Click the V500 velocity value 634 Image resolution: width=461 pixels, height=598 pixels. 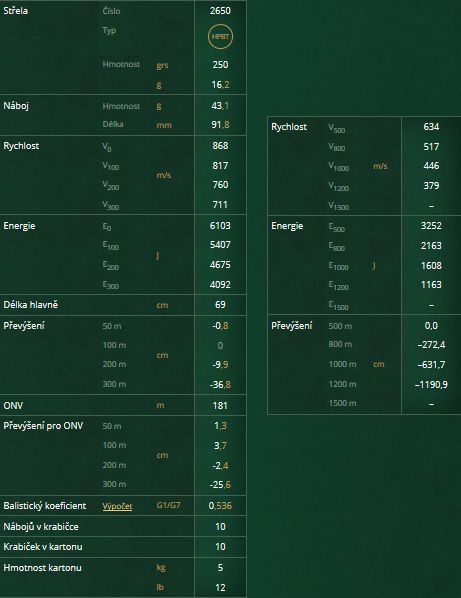tap(431, 127)
